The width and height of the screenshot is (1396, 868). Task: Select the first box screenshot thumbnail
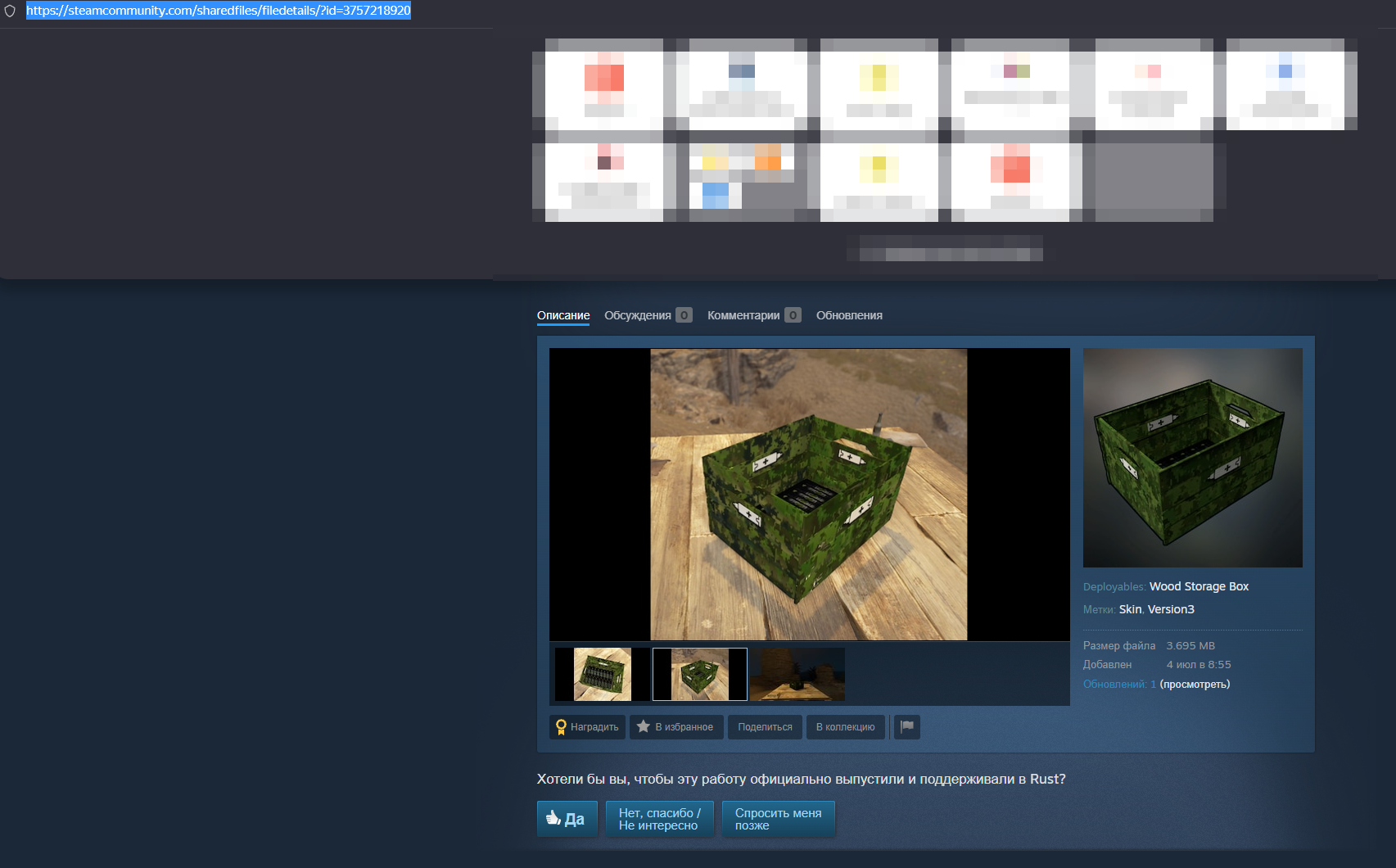point(603,675)
